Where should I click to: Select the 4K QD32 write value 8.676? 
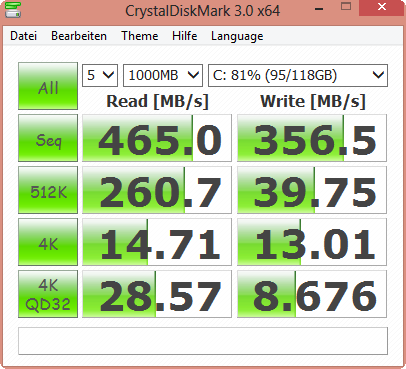tap(312, 294)
